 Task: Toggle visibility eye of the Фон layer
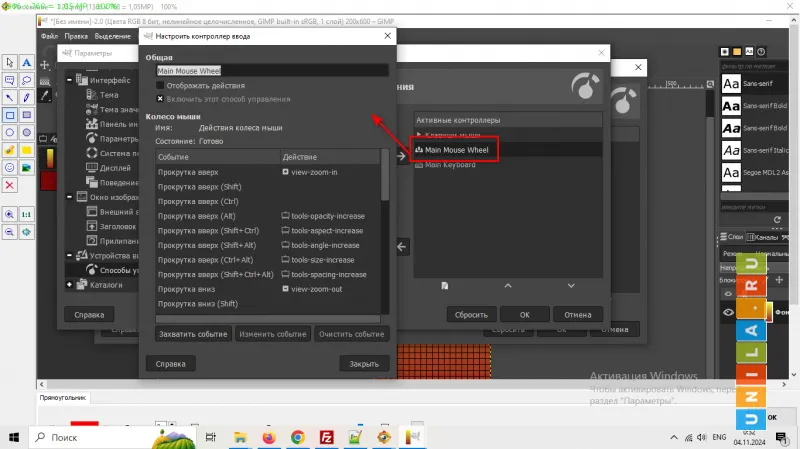click(x=729, y=311)
